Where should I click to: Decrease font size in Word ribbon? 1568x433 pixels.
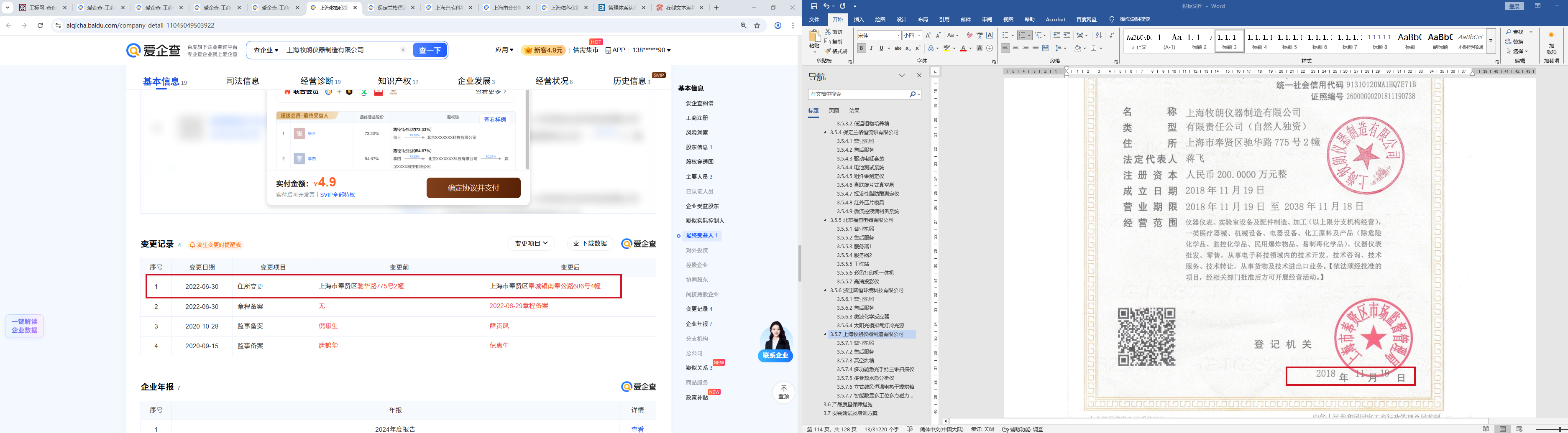(x=938, y=35)
